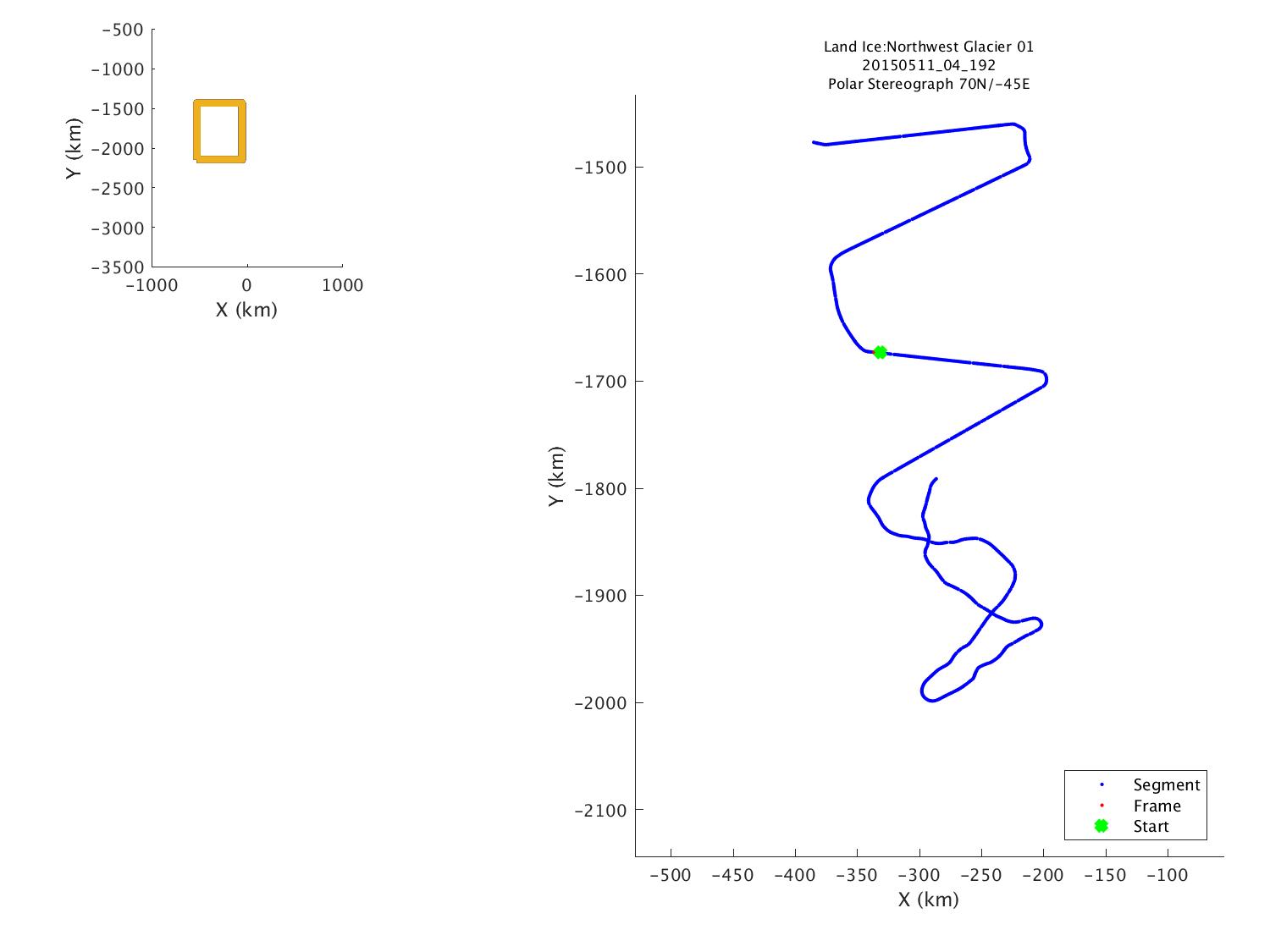The height and width of the screenshot is (952, 1270).
Task: Click the "20150511_04_192" segment ID text
Action: (x=928, y=65)
